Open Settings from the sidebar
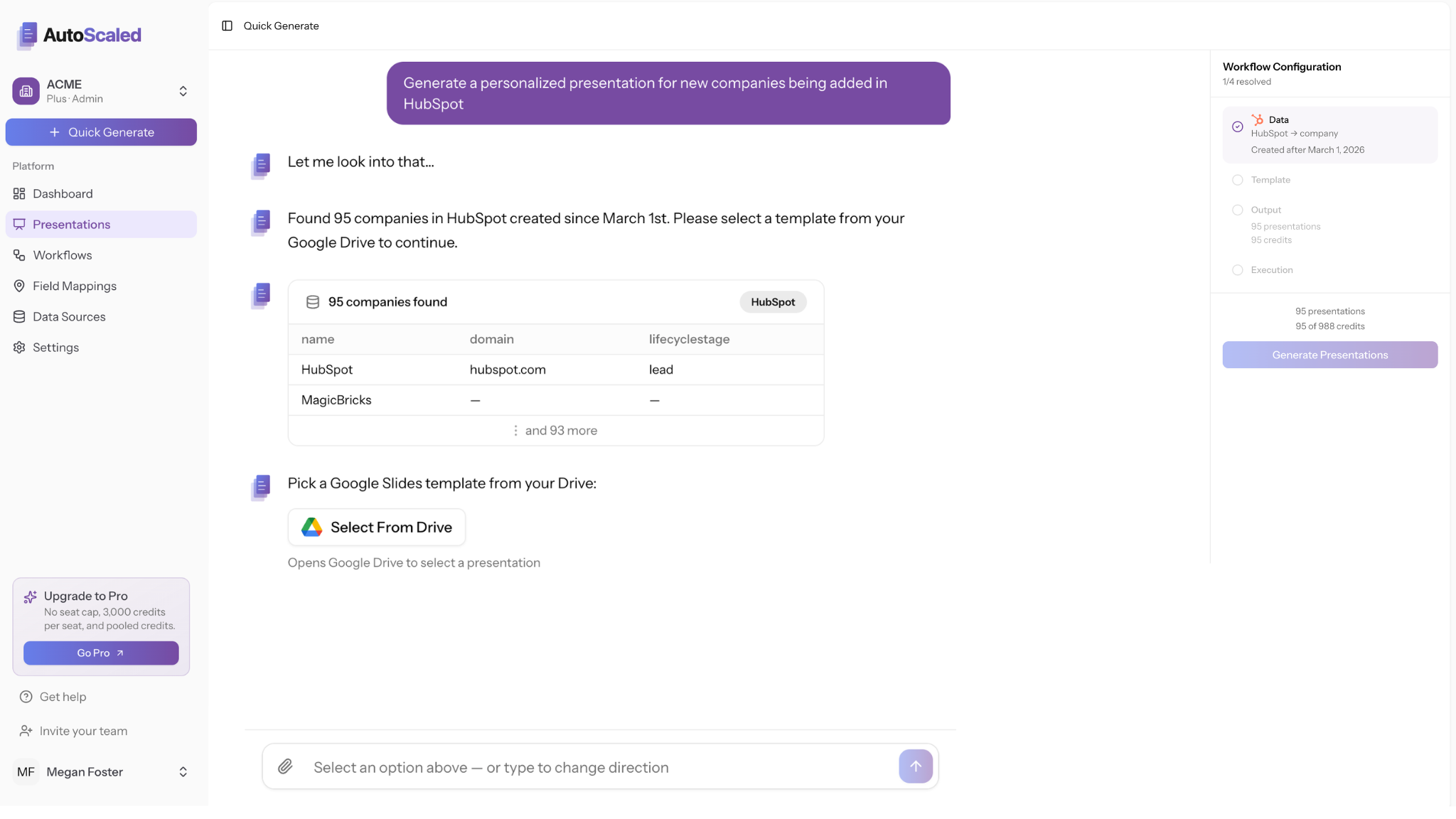1456x819 pixels. click(x=101, y=347)
